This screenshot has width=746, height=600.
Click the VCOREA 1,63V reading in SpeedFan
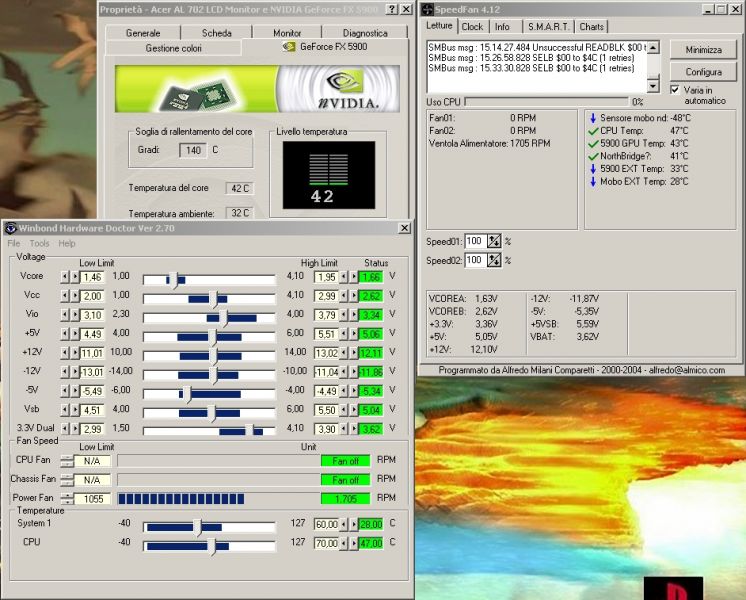click(x=463, y=299)
